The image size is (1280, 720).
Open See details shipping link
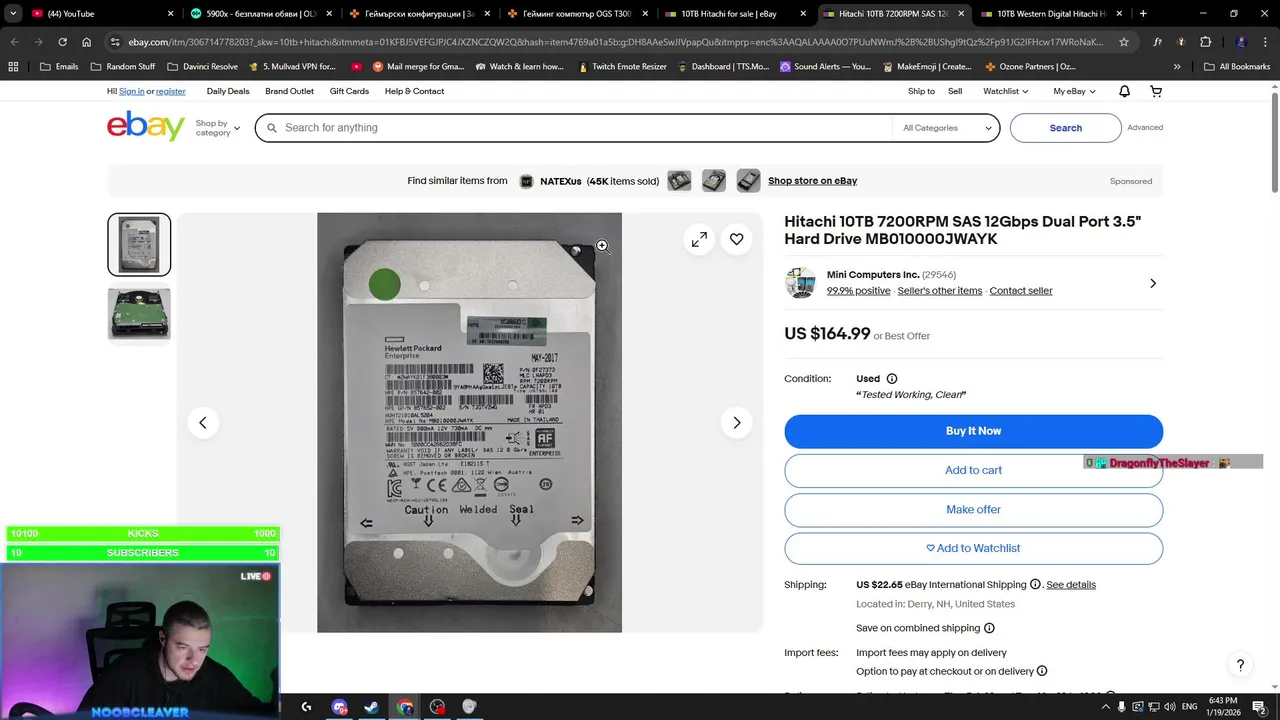pyautogui.click(x=1071, y=585)
